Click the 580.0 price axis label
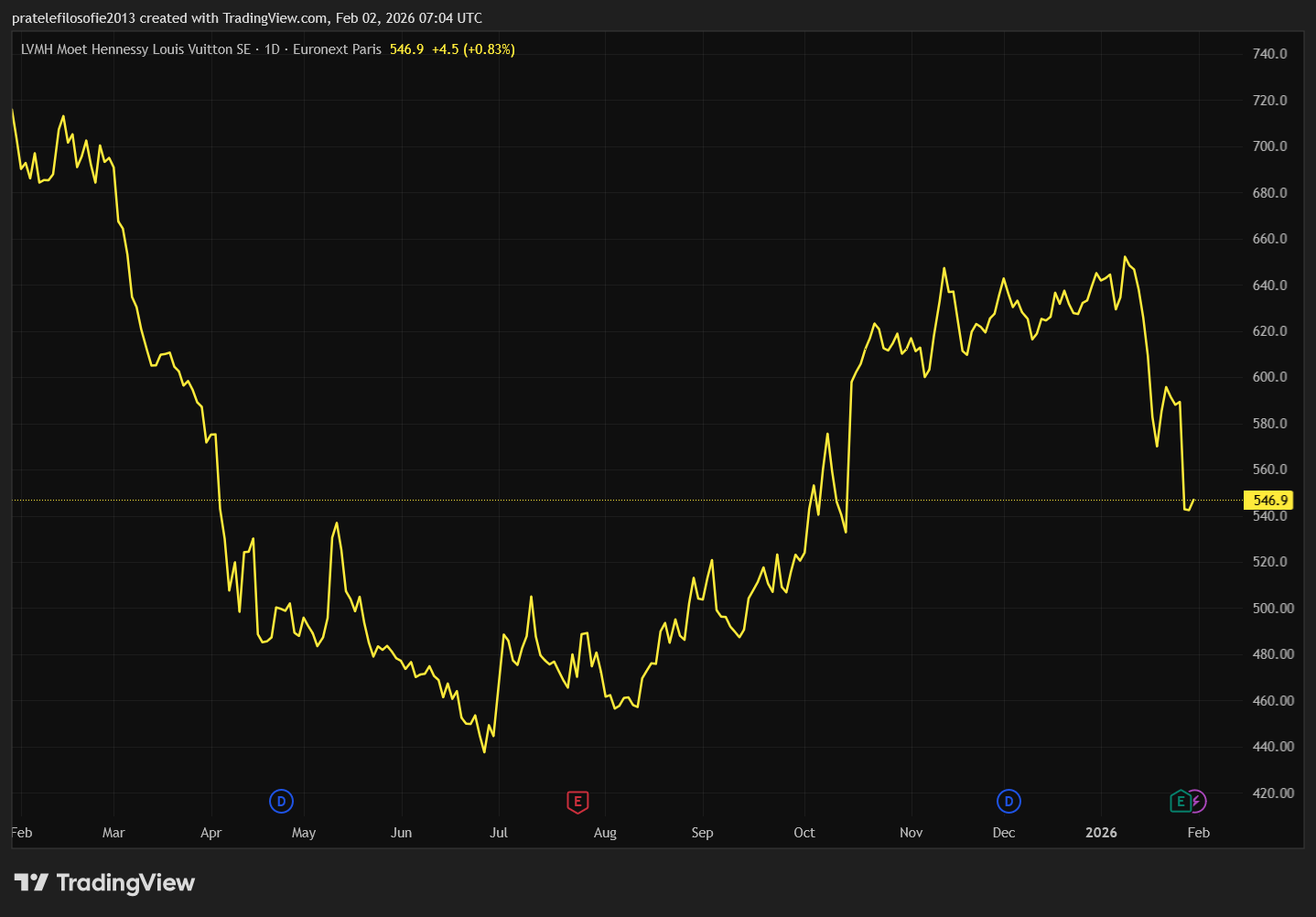 1269,424
